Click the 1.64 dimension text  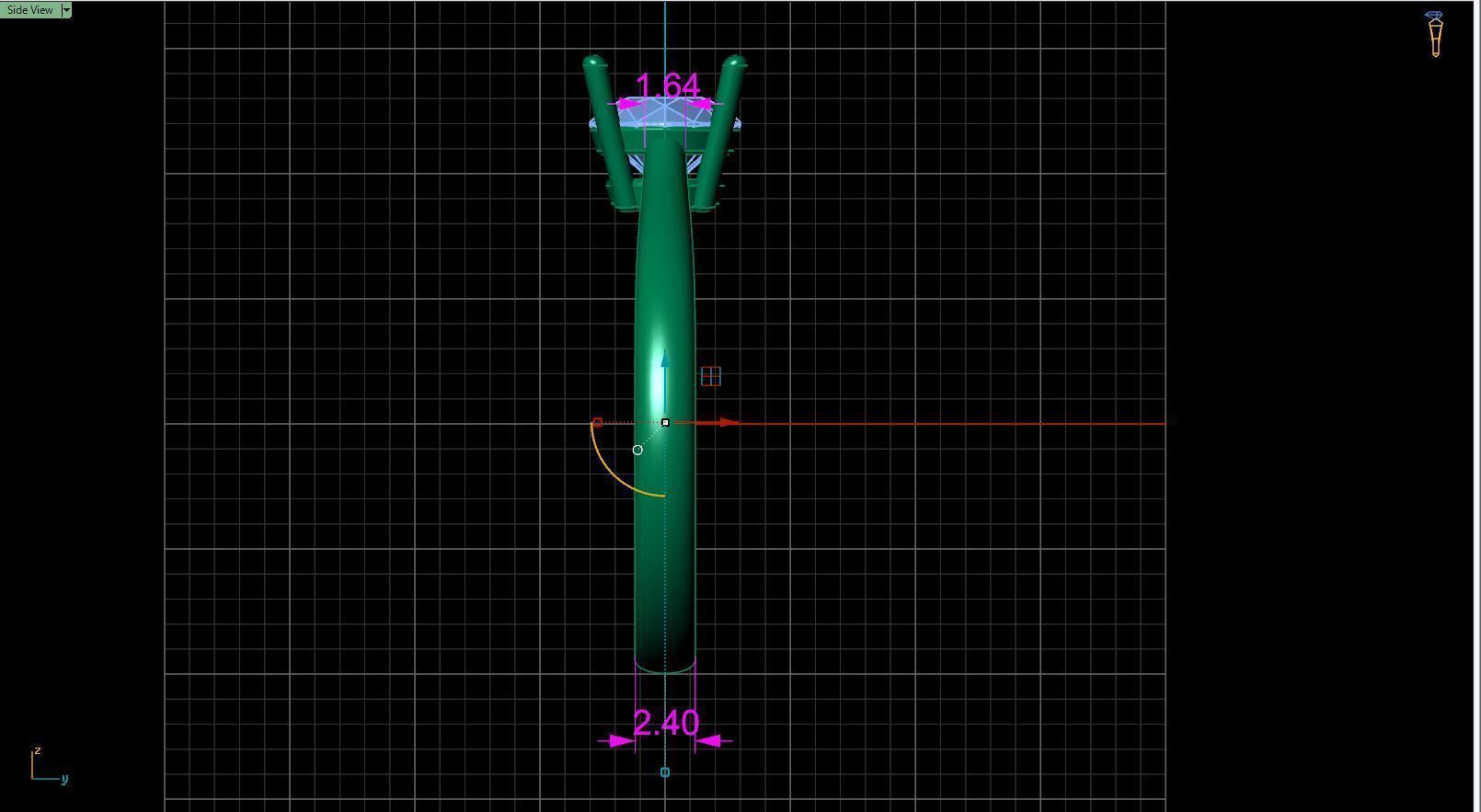[x=668, y=86]
